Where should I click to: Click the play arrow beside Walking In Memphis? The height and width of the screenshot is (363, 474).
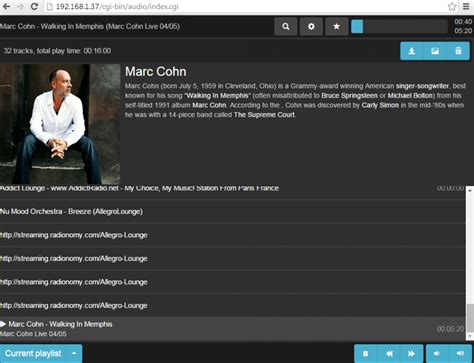pyautogui.click(x=3, y=324)
